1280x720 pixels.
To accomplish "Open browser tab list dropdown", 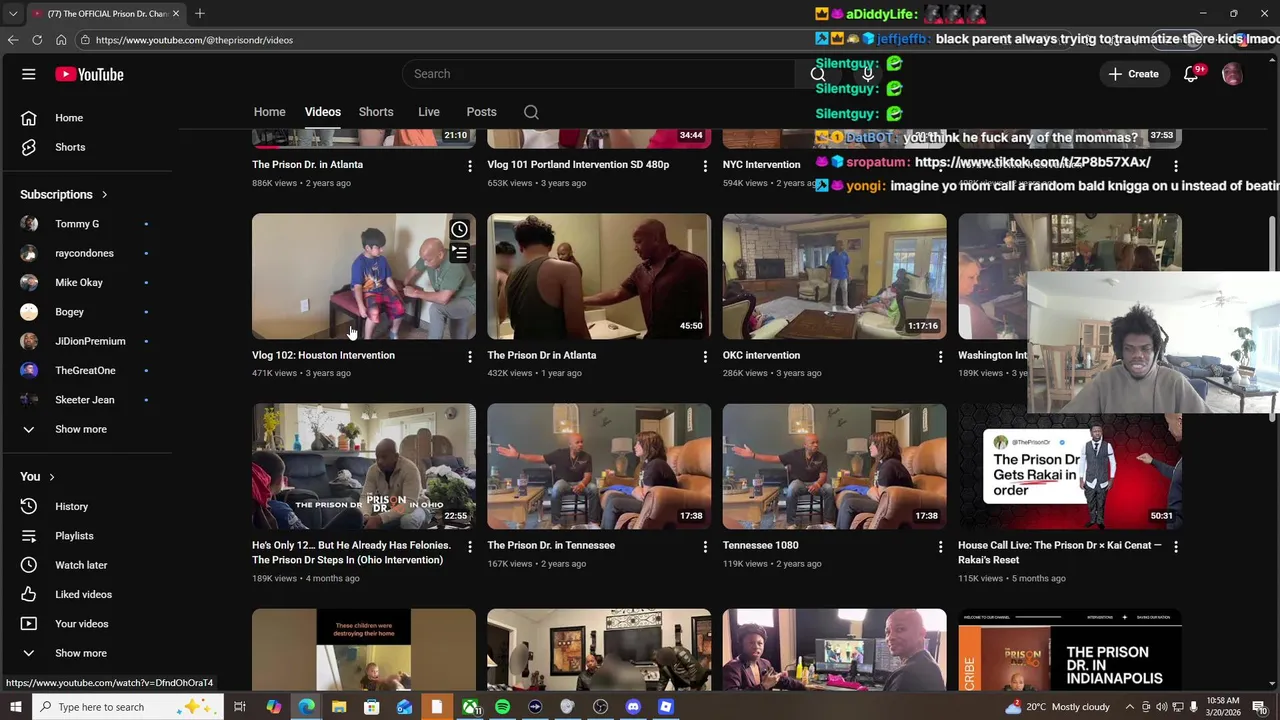I will point(13,13).
